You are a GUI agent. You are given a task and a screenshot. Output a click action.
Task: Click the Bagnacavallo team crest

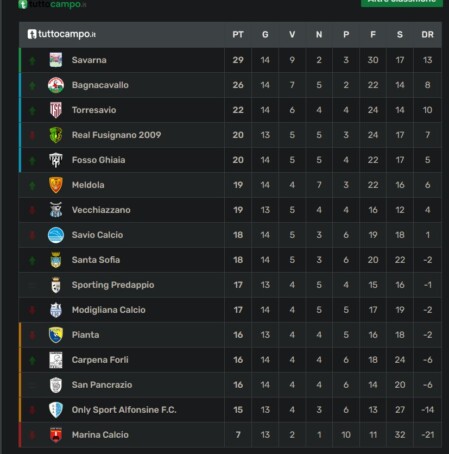point(56,85)
